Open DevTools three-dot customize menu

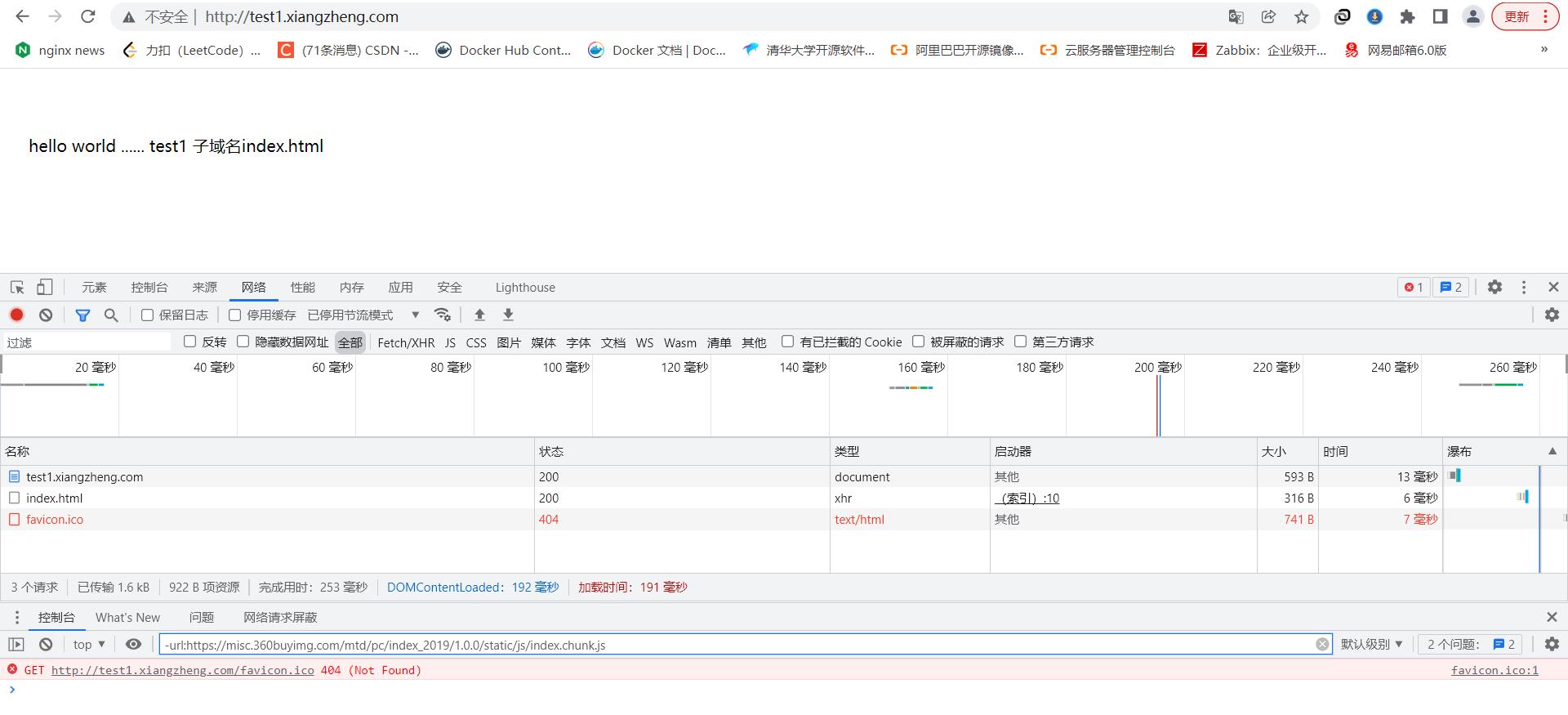(1523, 287)
